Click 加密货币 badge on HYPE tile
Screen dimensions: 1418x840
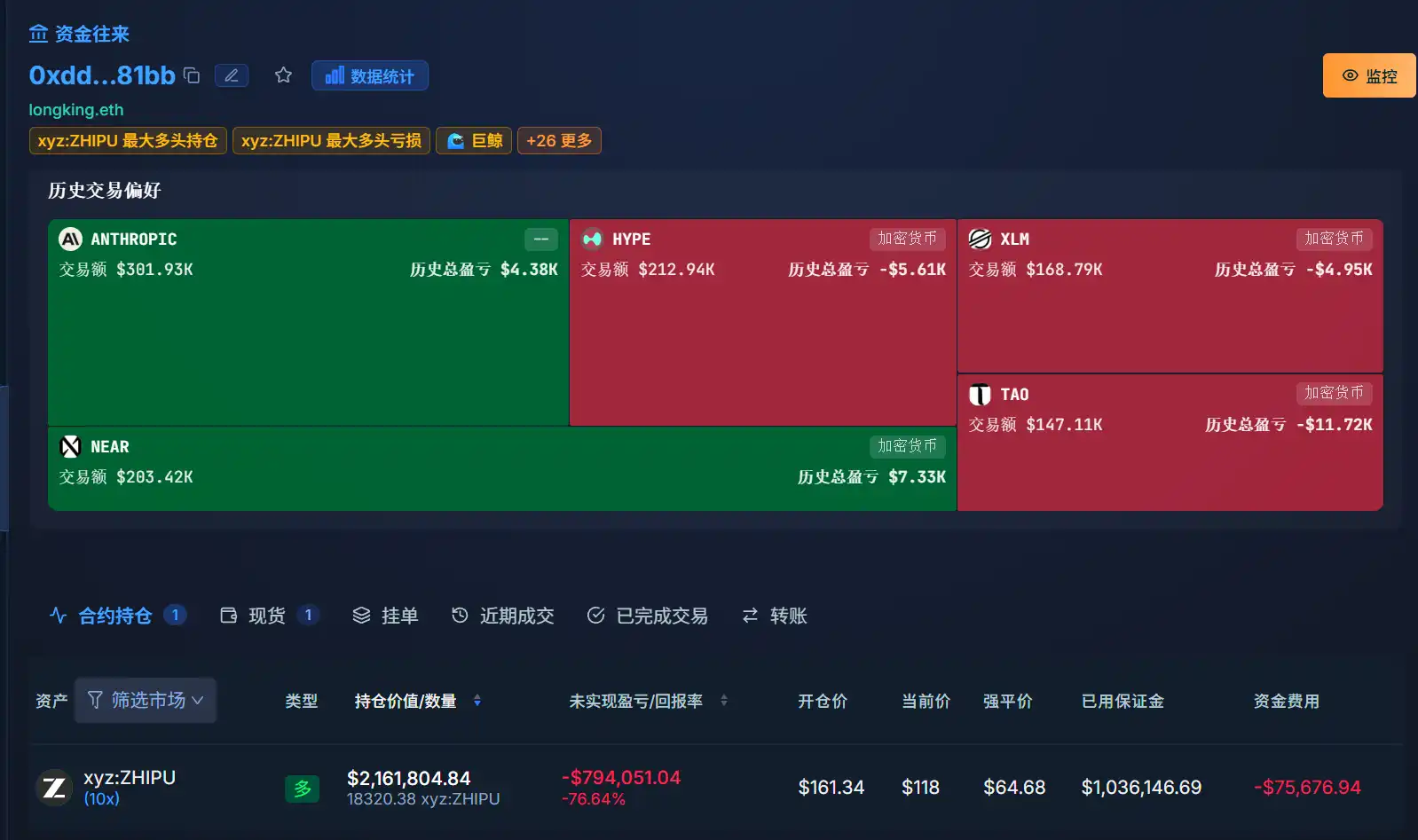907,239
